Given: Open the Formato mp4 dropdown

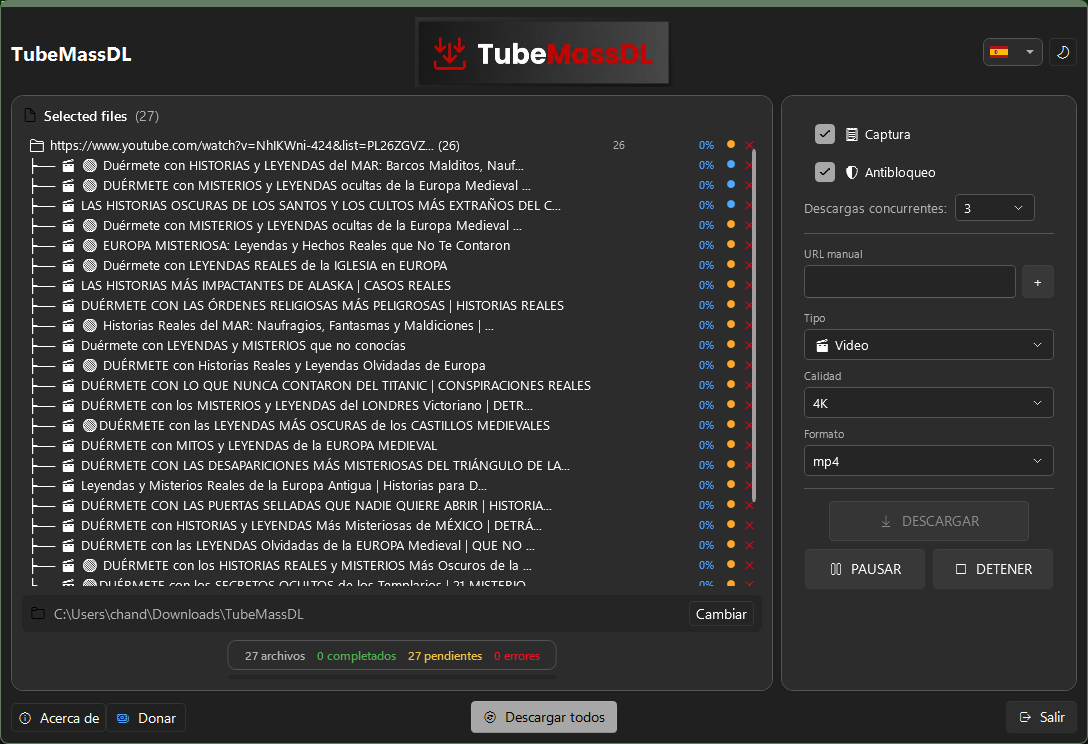Looking at the screenshot, I should coord(928,462).
